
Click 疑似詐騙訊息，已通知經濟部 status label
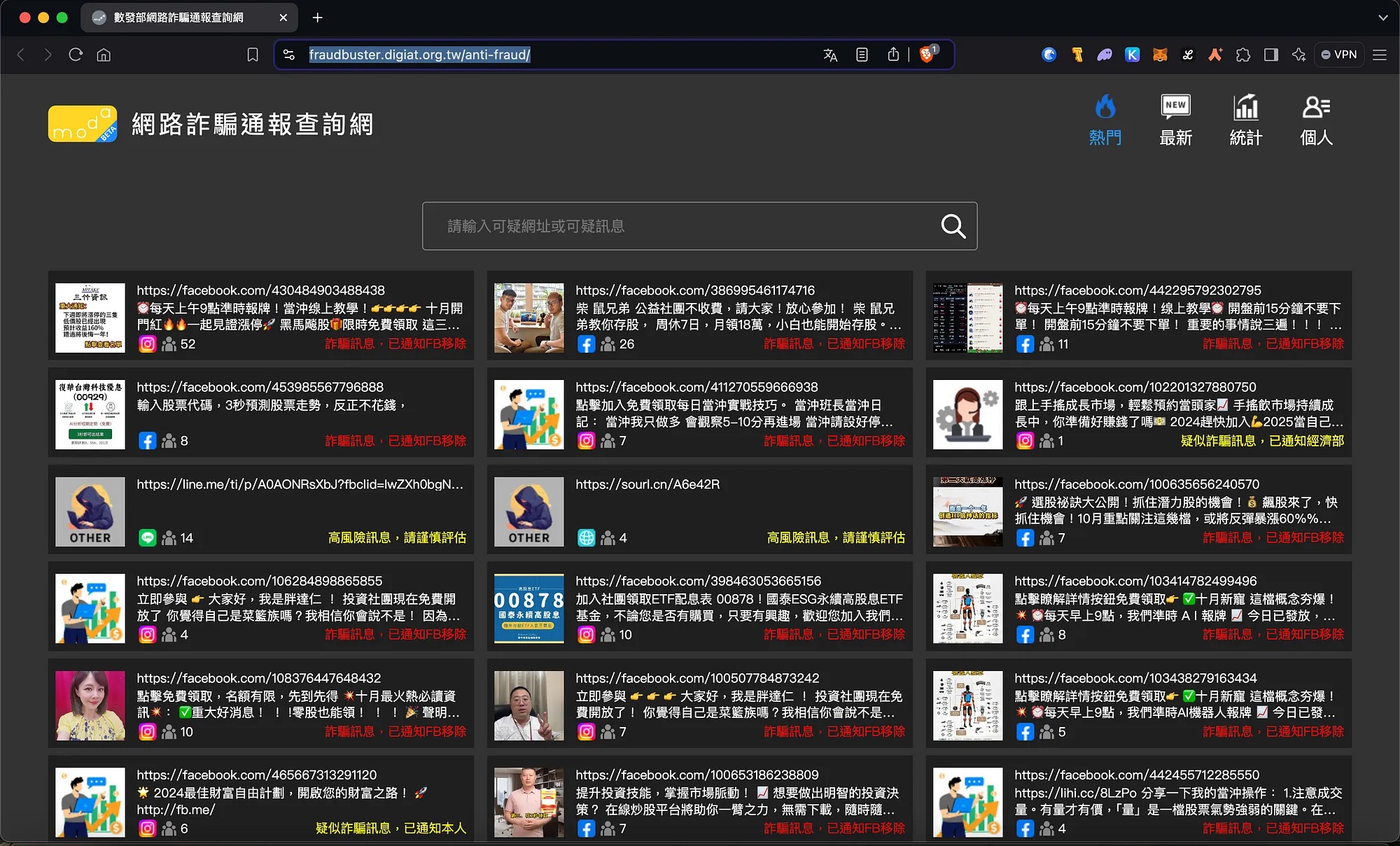(x=1262, y=441)
